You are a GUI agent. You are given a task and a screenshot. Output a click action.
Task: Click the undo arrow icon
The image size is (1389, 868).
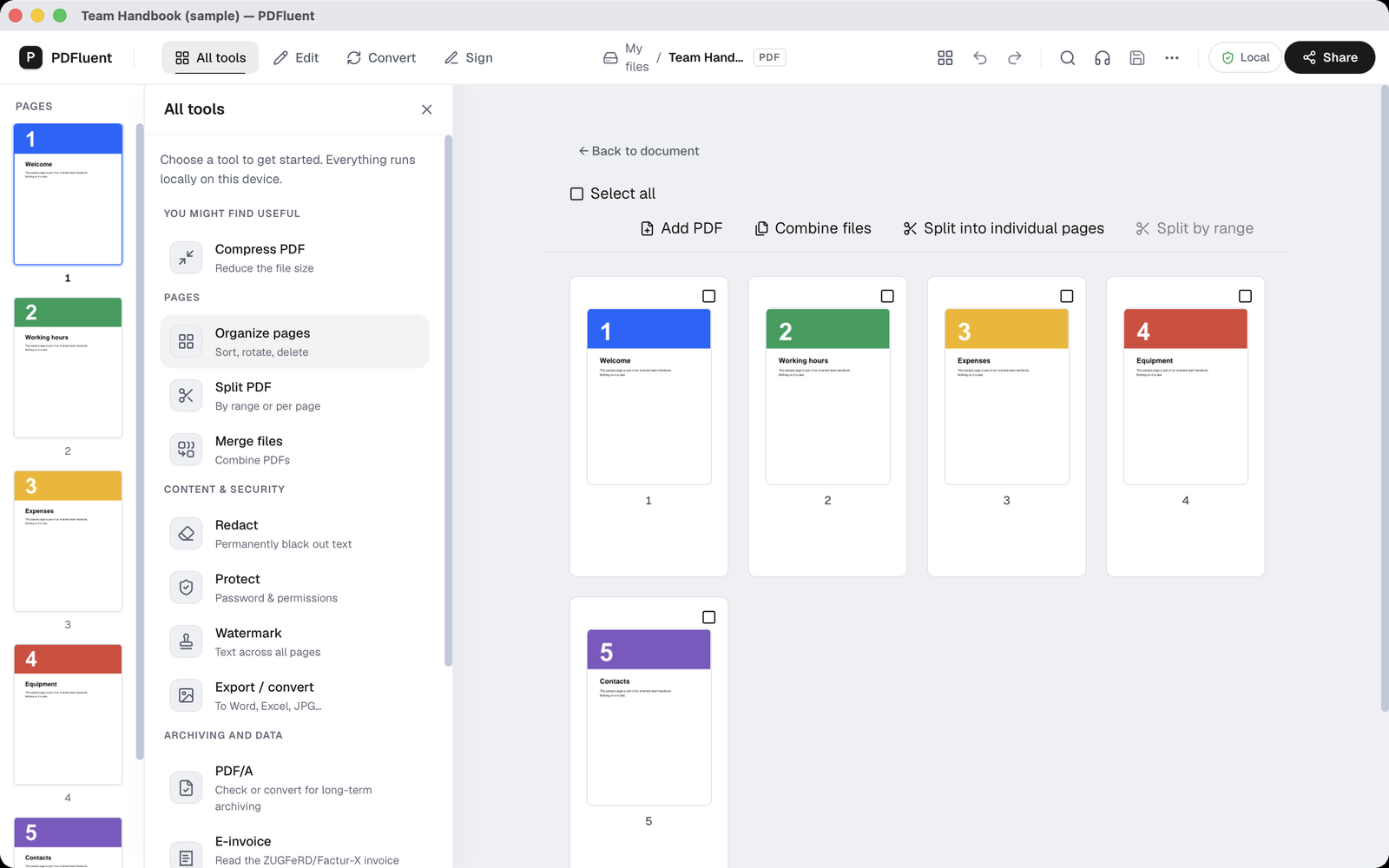[x=980, y=57]
